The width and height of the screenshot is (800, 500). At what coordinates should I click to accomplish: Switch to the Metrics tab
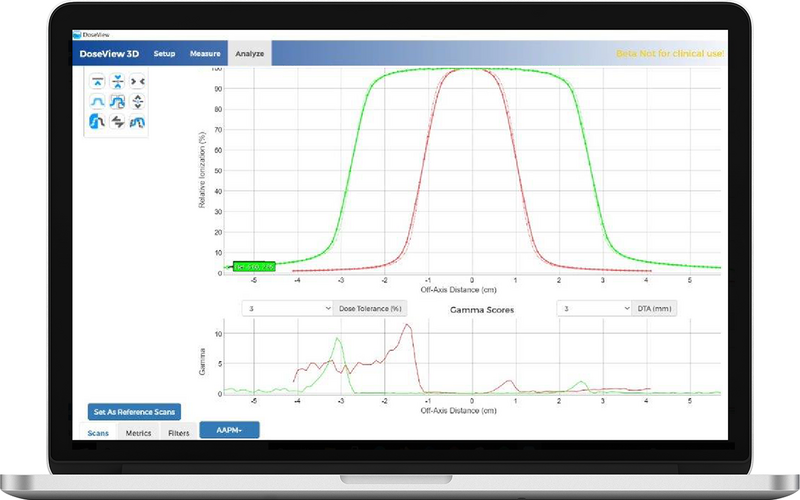pos(138,433)
